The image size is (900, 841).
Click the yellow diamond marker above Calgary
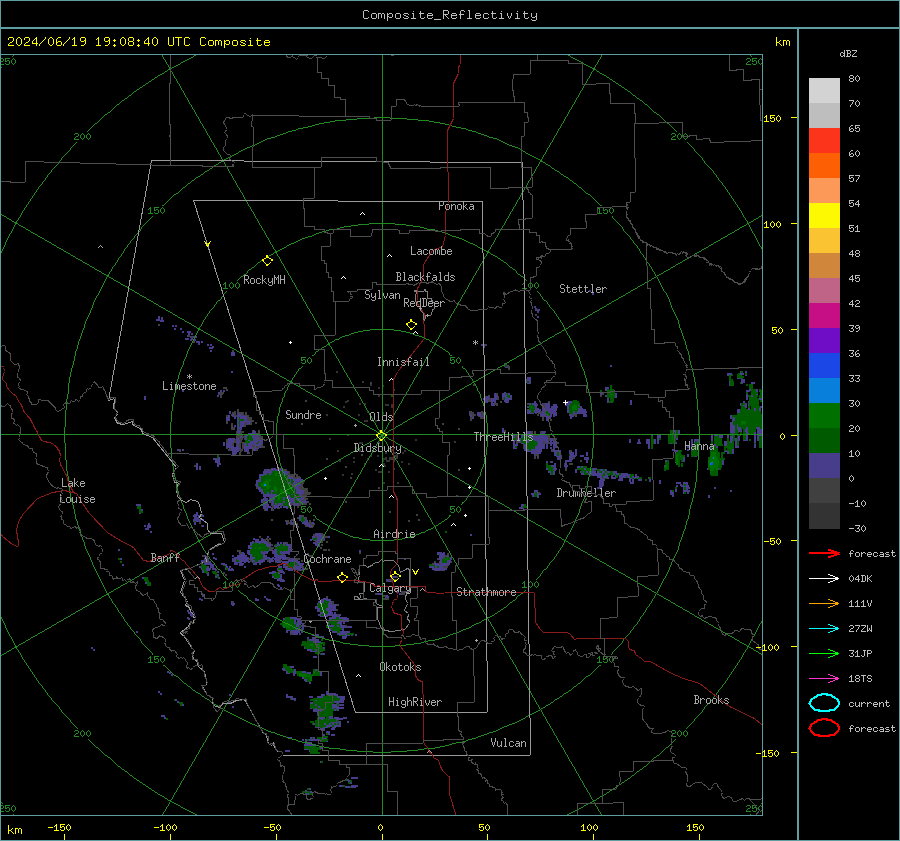click(395, 576)
